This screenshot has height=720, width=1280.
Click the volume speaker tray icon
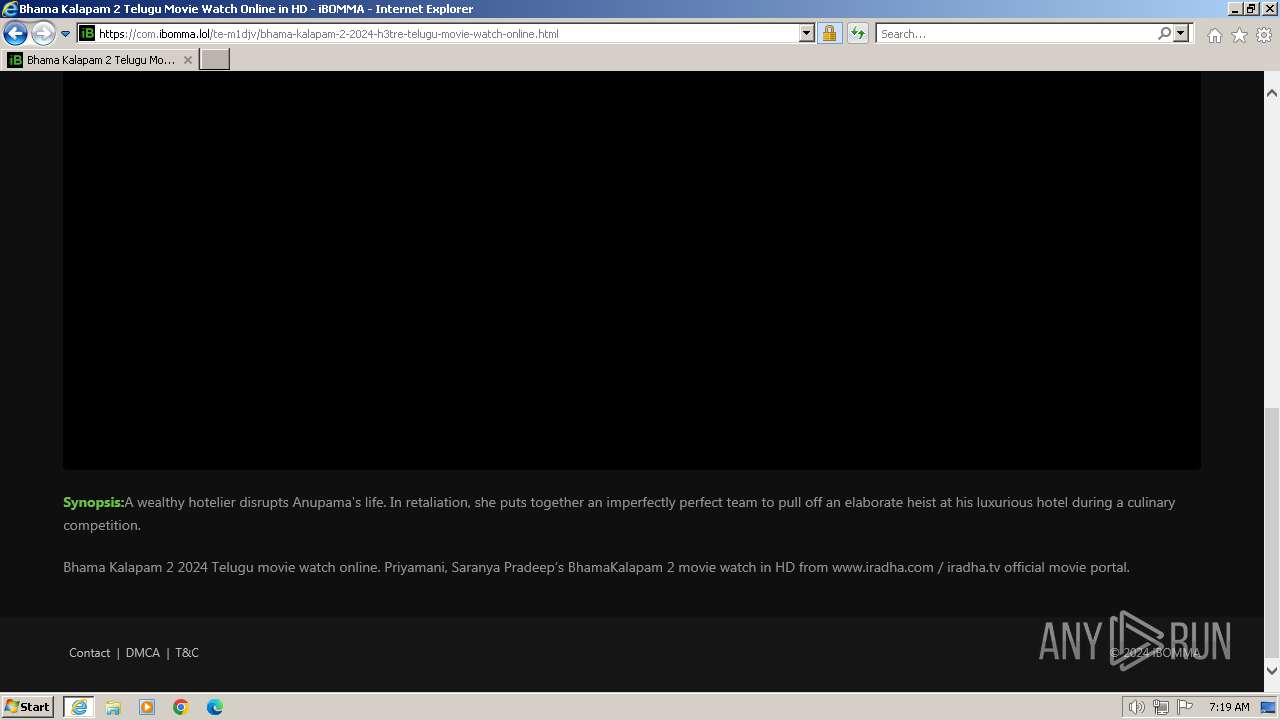click(x=1136, y=707)
